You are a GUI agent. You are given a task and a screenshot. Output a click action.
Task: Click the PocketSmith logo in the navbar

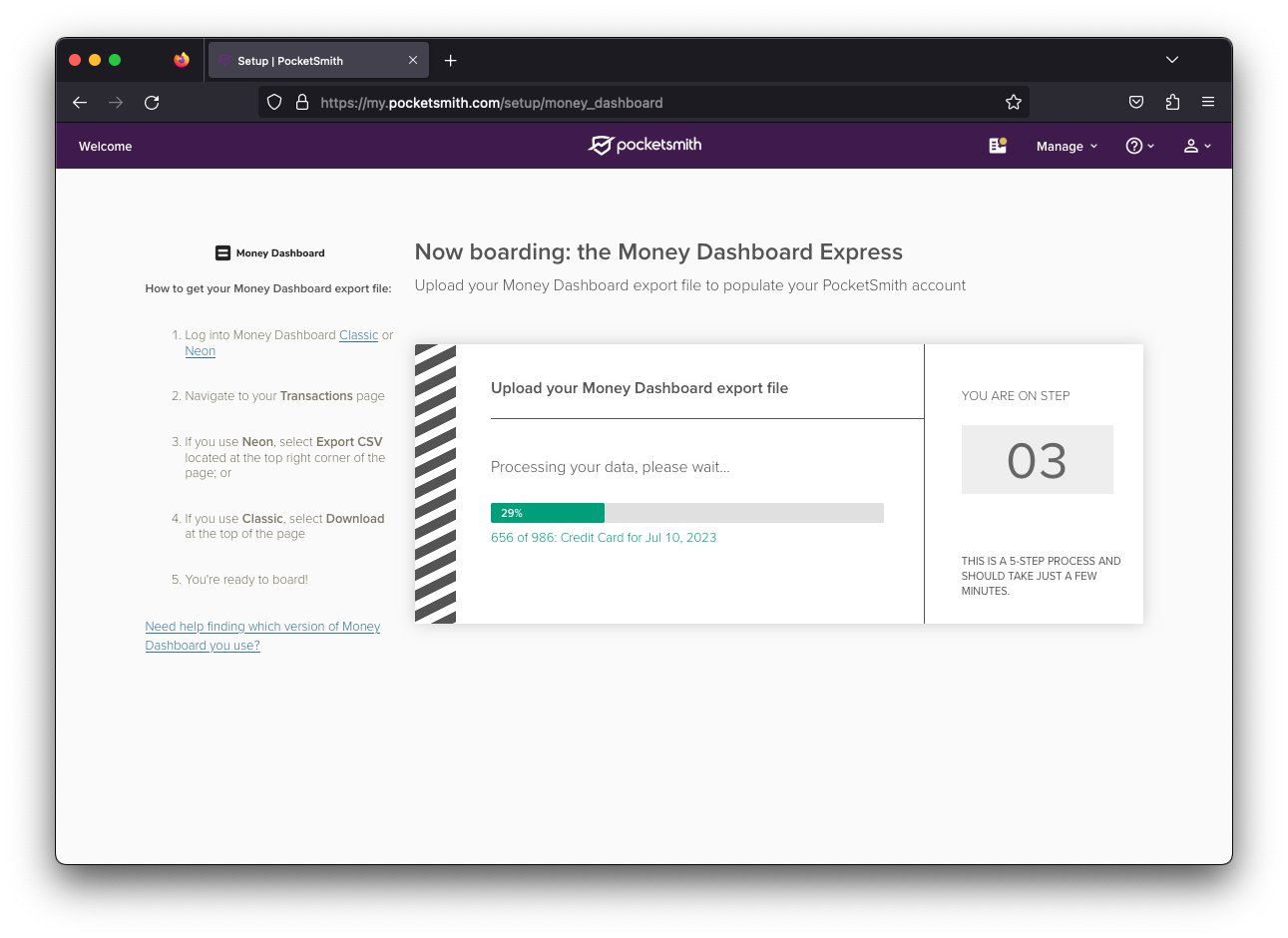[x=644, y=145]
